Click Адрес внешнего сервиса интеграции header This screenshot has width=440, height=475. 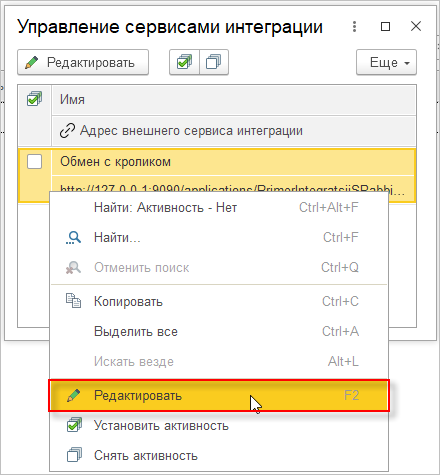[191, 131]
